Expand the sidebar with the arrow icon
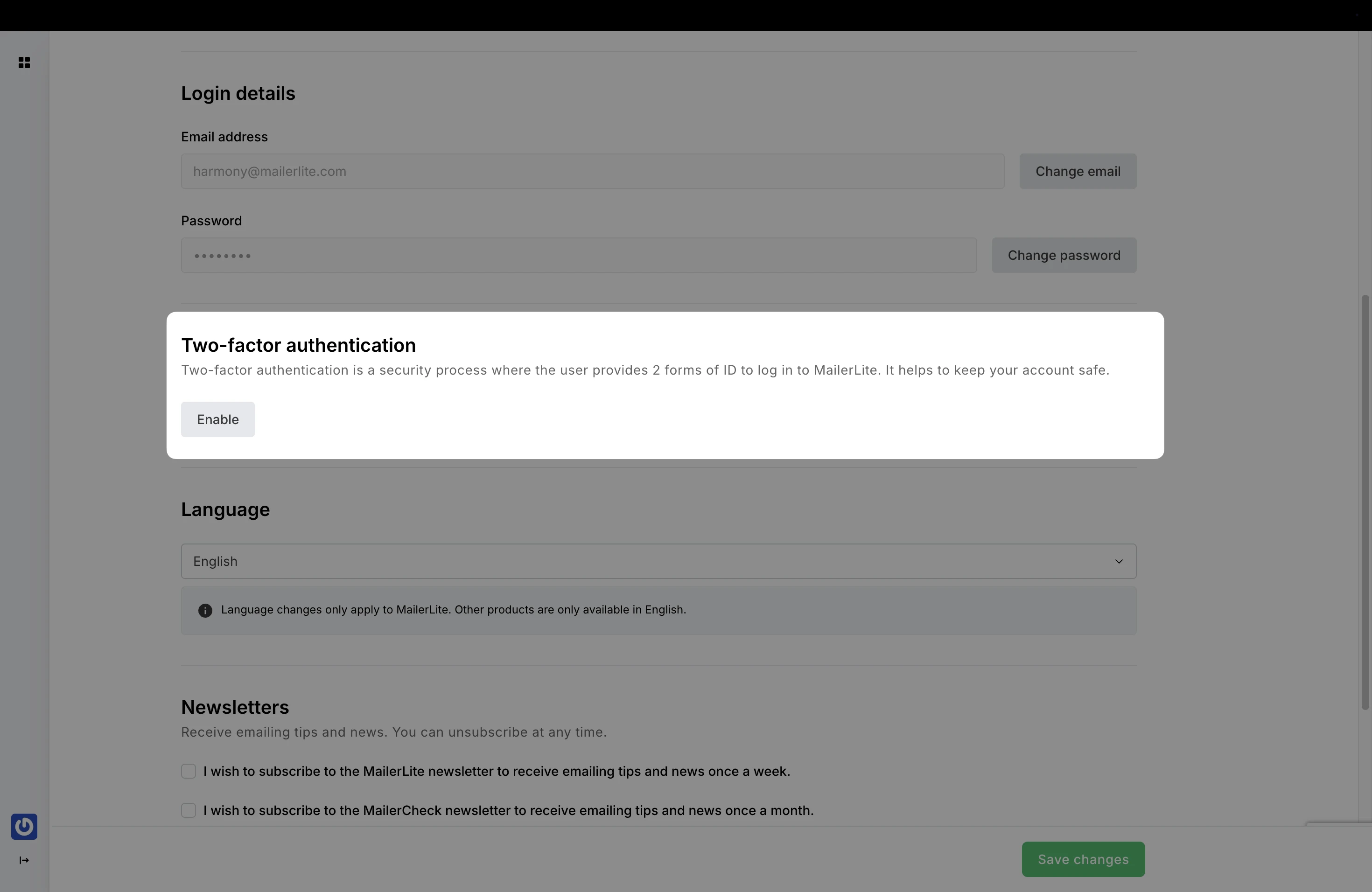The width and height of the screenshot is (1372, 892). tap(24, 860)
